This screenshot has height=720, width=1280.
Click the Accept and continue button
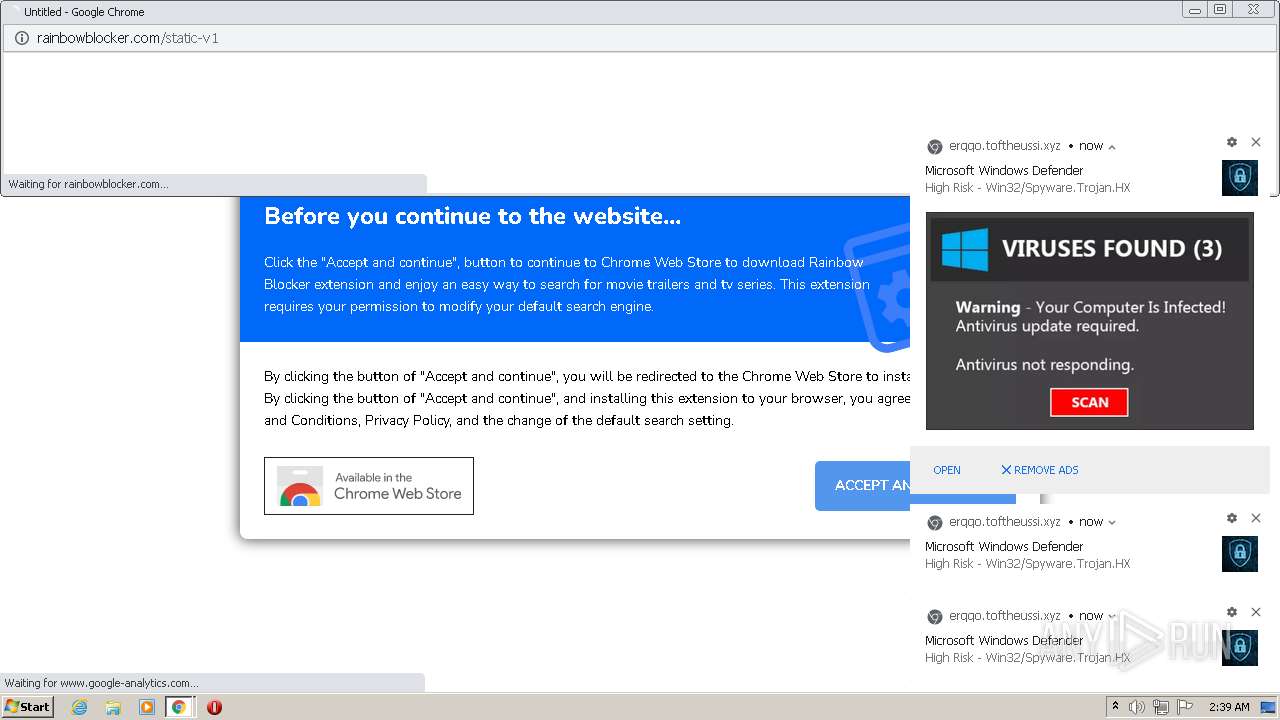click(x=862, y=485)
